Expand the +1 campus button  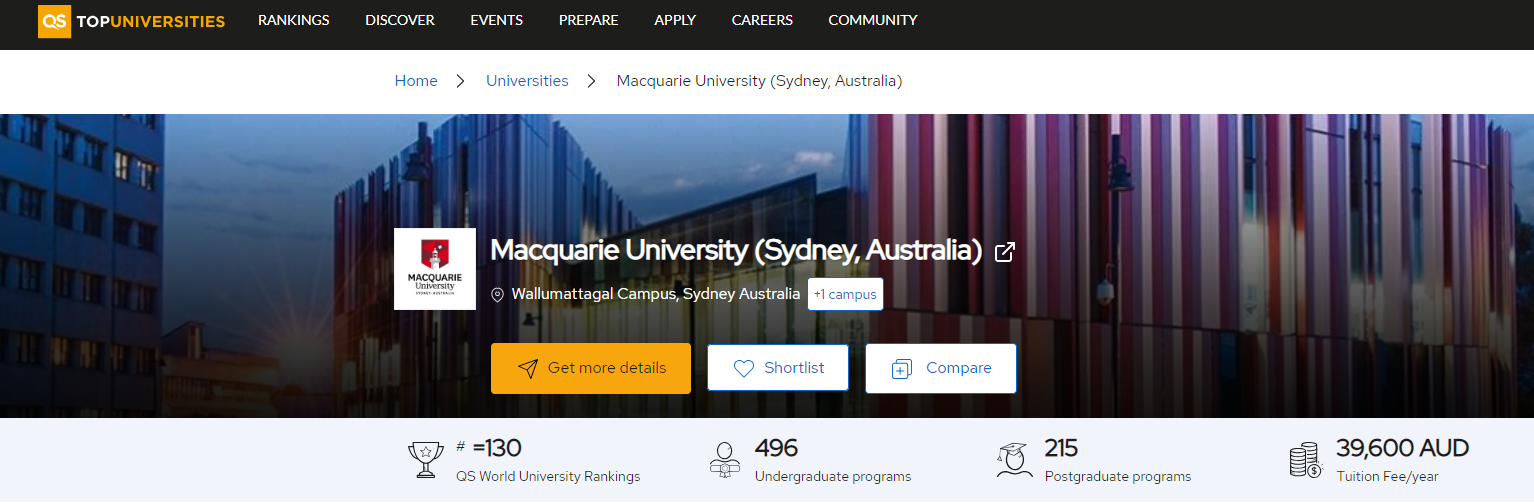pos(845,294)
